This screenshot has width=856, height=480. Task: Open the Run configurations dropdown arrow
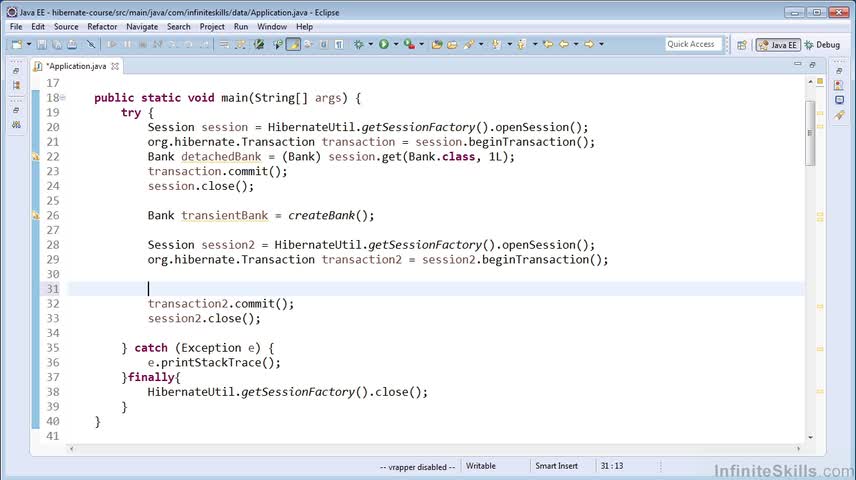[396, 44]
